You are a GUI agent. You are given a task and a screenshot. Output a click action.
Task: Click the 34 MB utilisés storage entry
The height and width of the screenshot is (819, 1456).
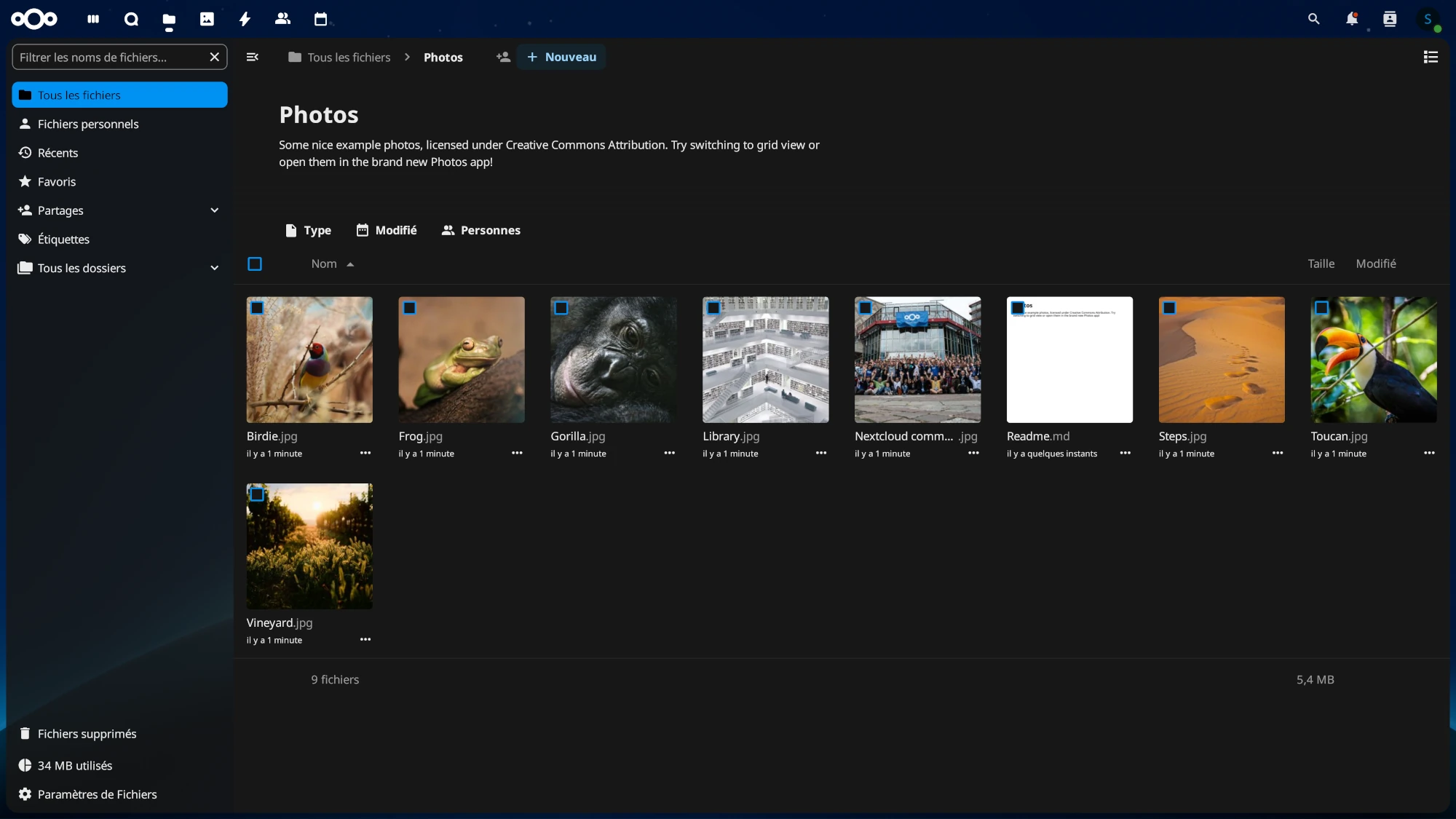[x=119, y=765]
